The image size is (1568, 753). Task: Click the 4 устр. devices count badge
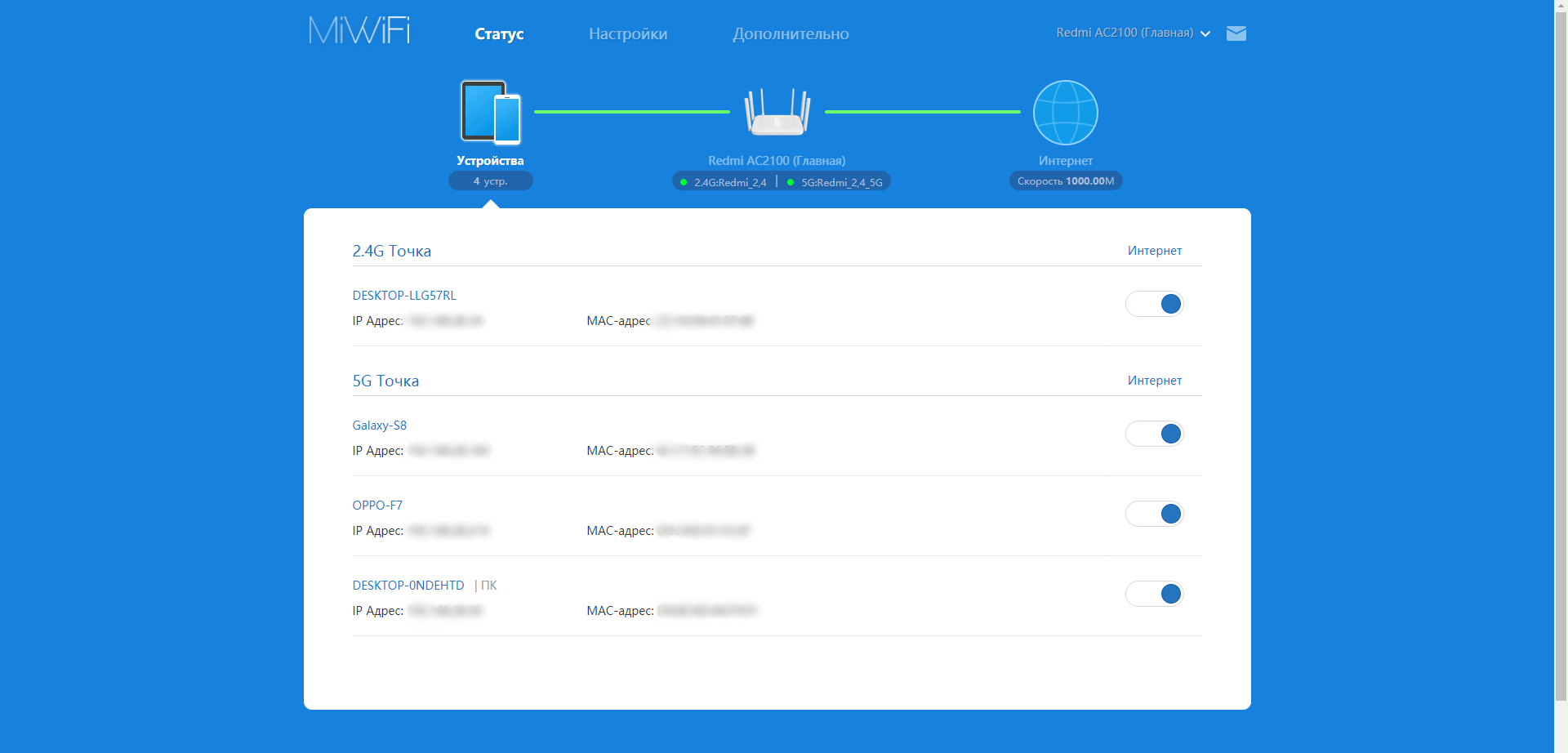(x=491, y=180)
